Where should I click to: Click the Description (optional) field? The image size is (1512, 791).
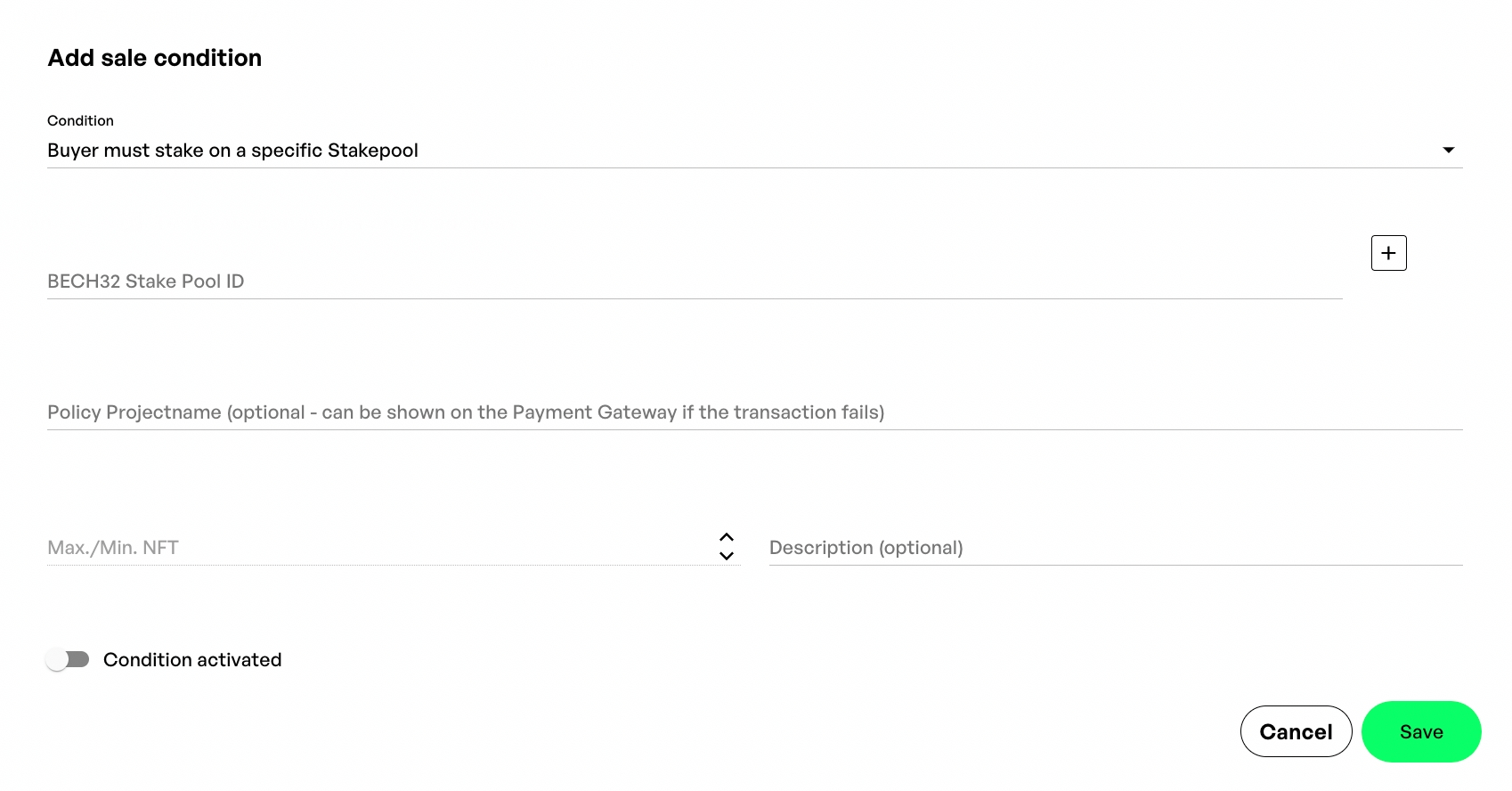1115,548
